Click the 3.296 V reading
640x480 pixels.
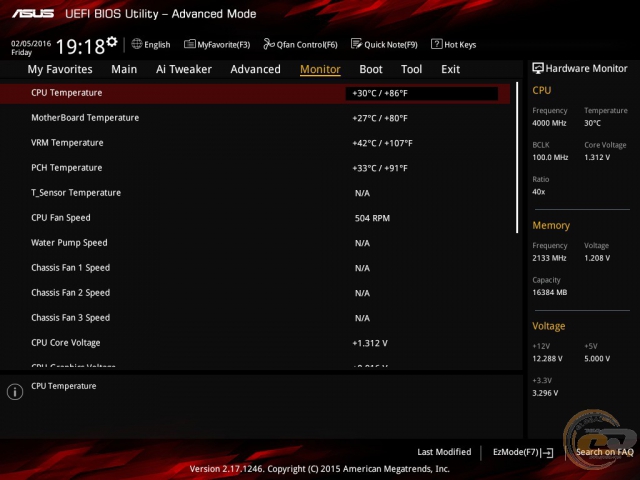pyautogui.click(x=545, y=393)
